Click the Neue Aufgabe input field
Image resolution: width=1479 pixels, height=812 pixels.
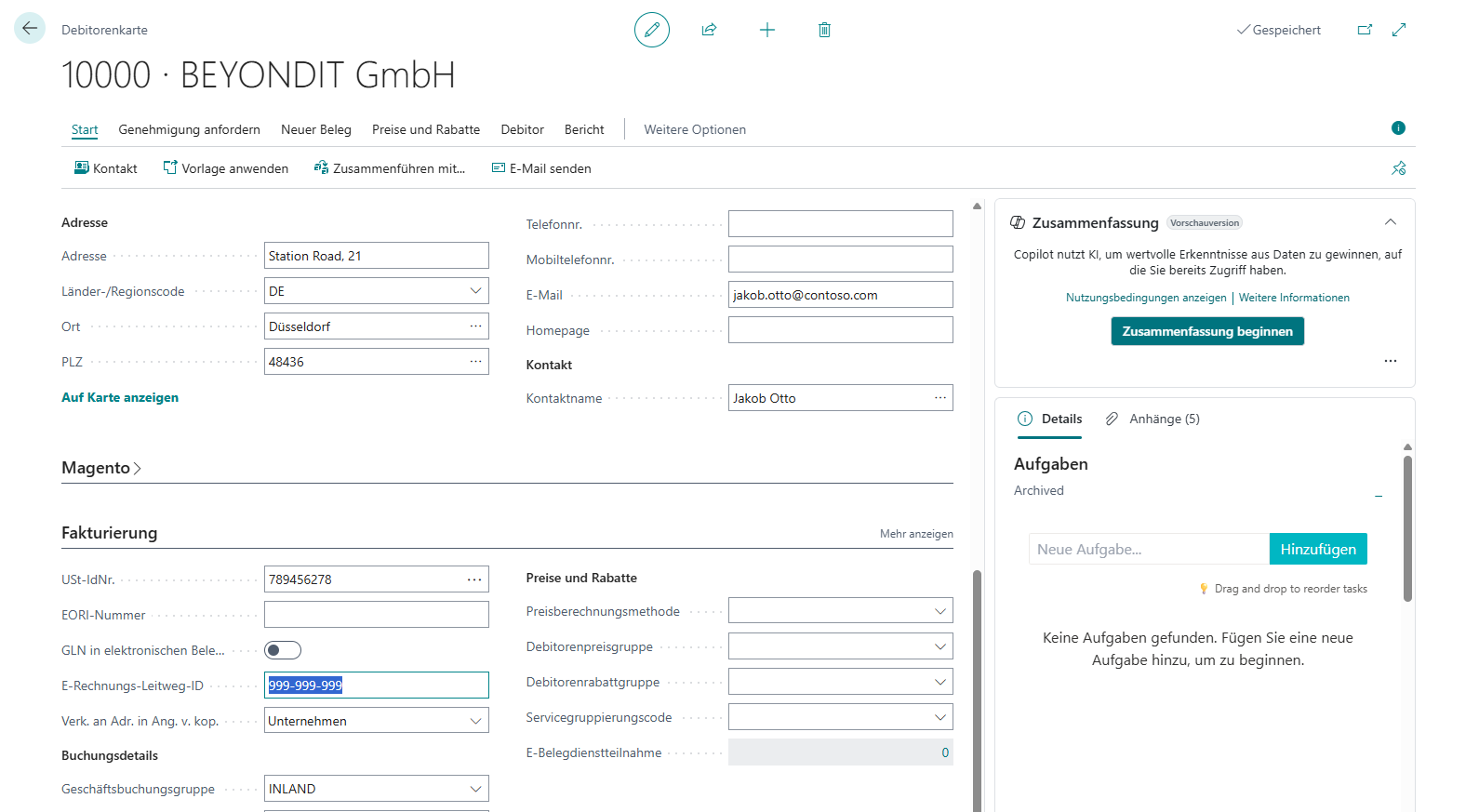coord(1148,549)
